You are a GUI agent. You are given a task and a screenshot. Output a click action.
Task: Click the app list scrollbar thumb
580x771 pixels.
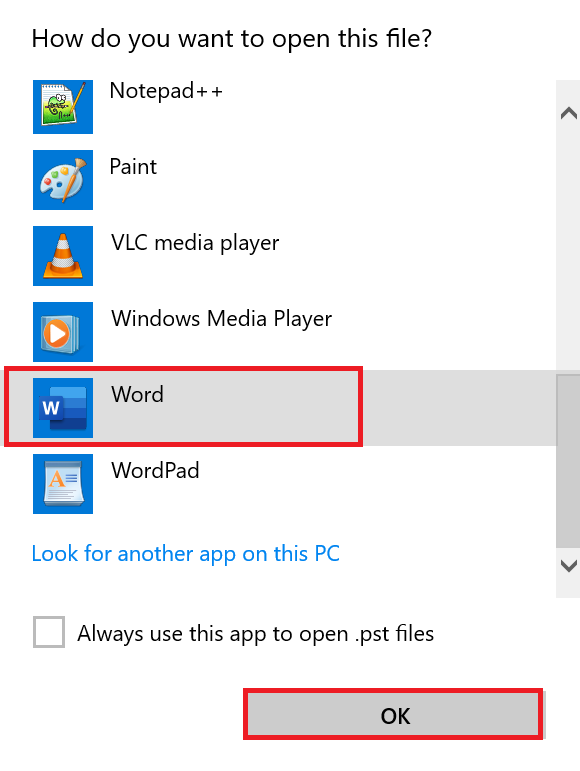coord(568,461)
